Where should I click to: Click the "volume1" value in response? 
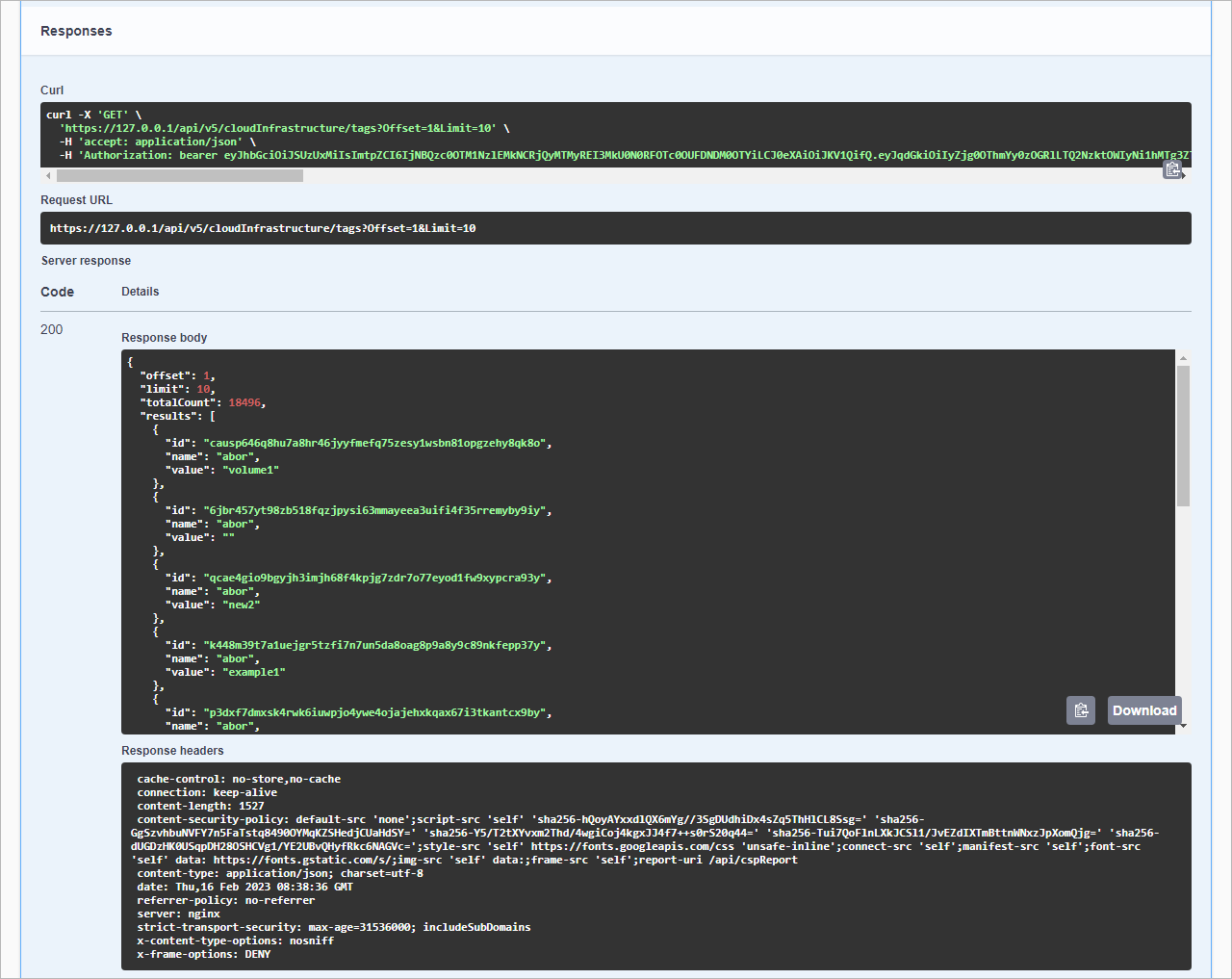click(x=251, y=470)
